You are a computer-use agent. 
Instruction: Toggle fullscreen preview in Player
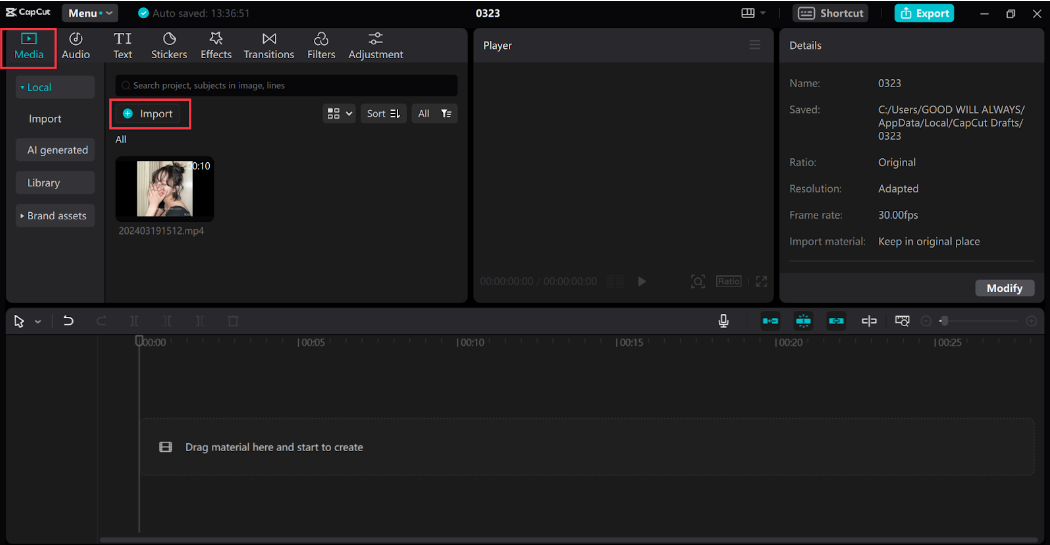coord(761,281)
